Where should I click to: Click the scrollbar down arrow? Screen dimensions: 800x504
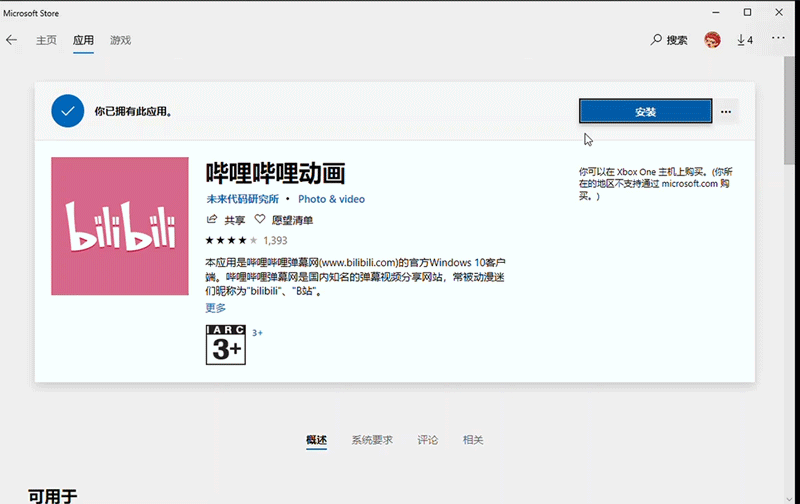coord(789,499)
